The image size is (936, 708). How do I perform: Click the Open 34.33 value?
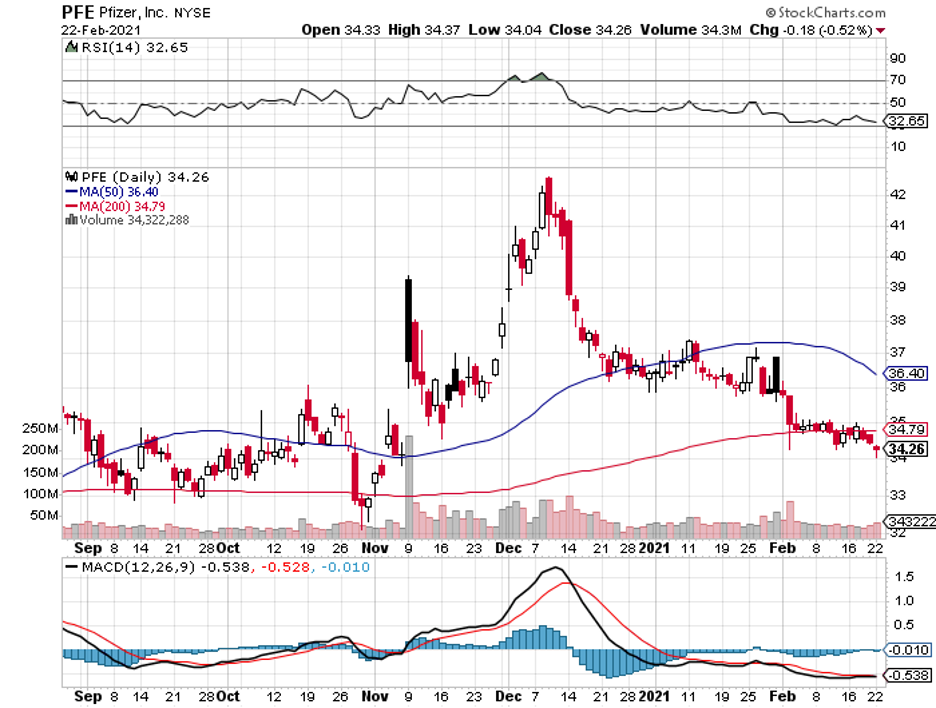[x=341, y=30]
